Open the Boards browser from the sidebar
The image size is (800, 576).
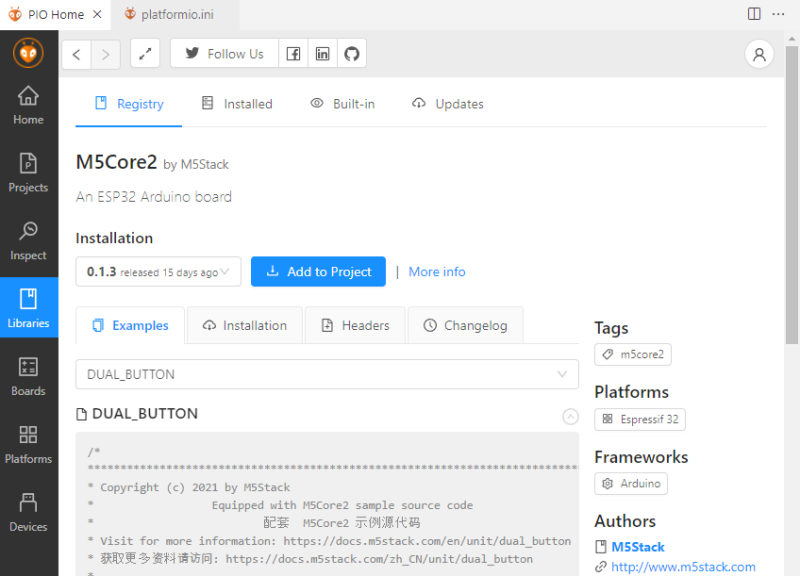[x=29, y=376]
